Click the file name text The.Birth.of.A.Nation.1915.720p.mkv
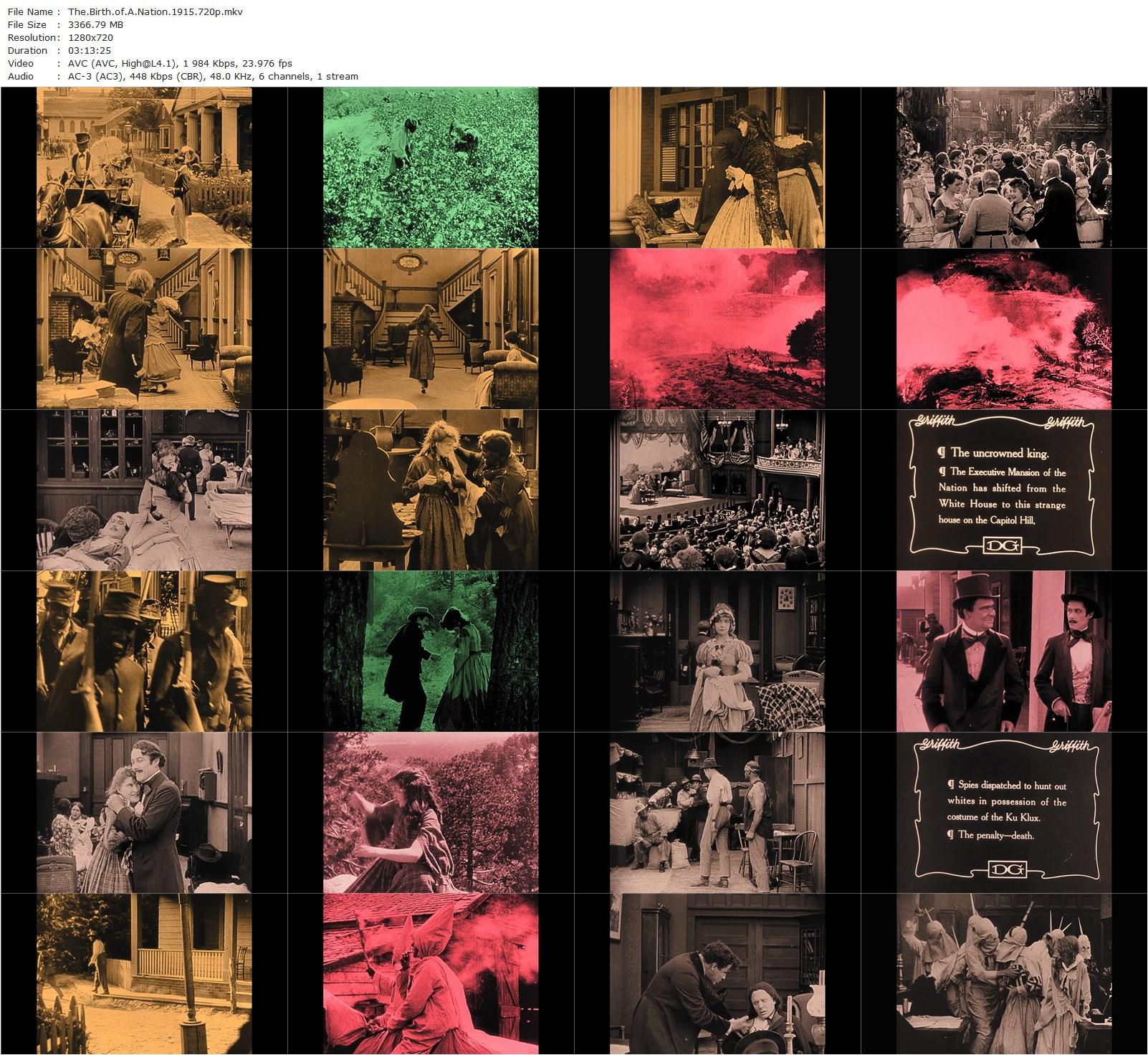Screen dimensions: 1148x1055 point(156,12)
